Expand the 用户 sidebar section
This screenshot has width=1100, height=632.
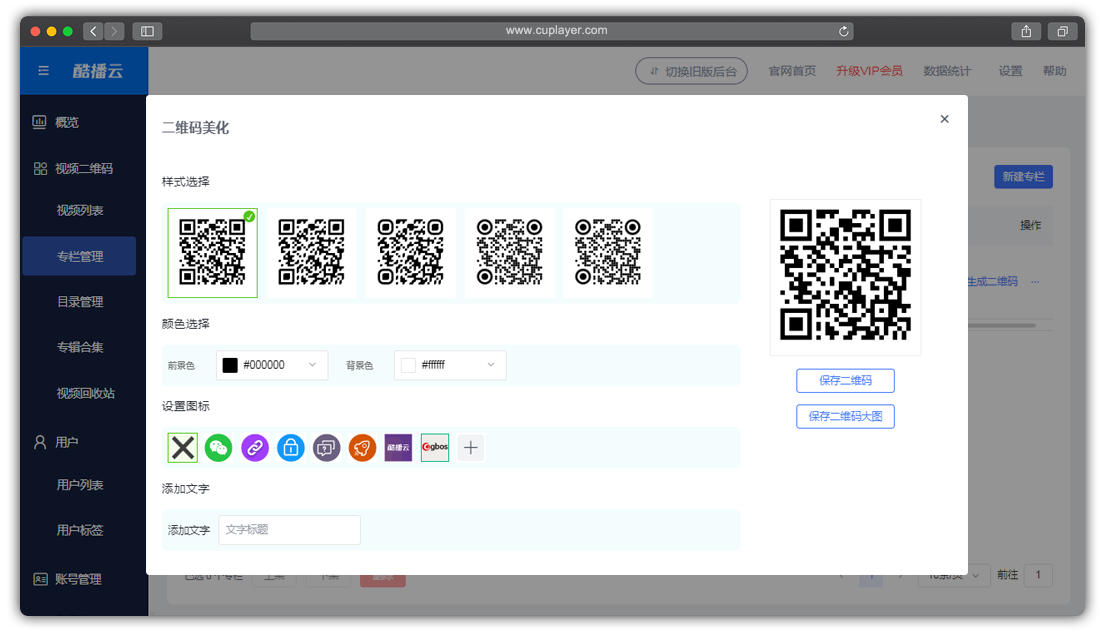[67, 441]
